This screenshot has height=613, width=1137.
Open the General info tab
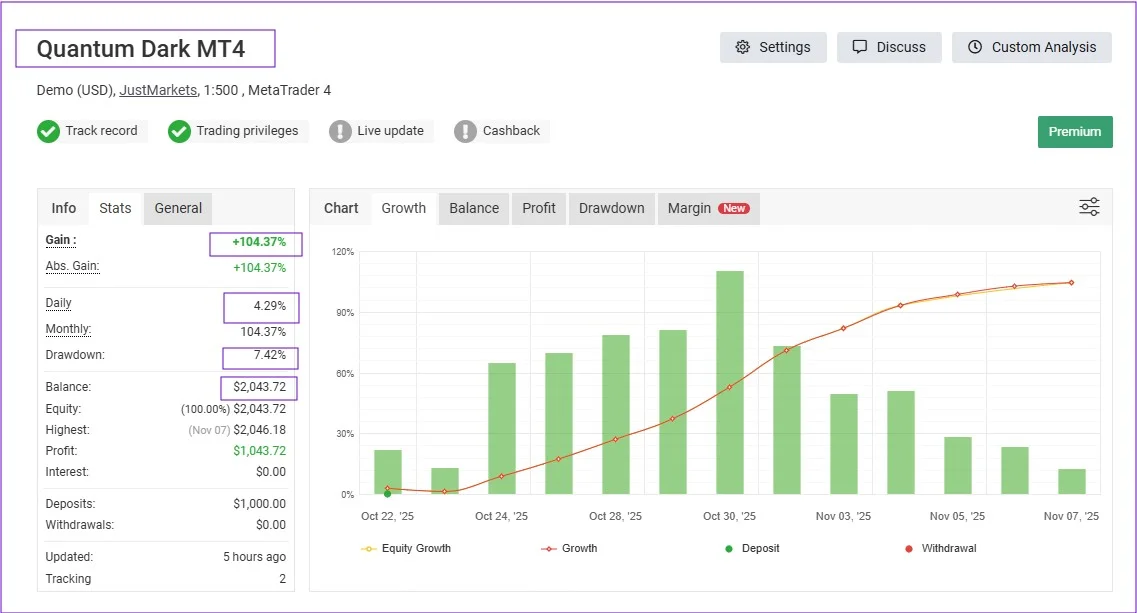tap(178, 208)
